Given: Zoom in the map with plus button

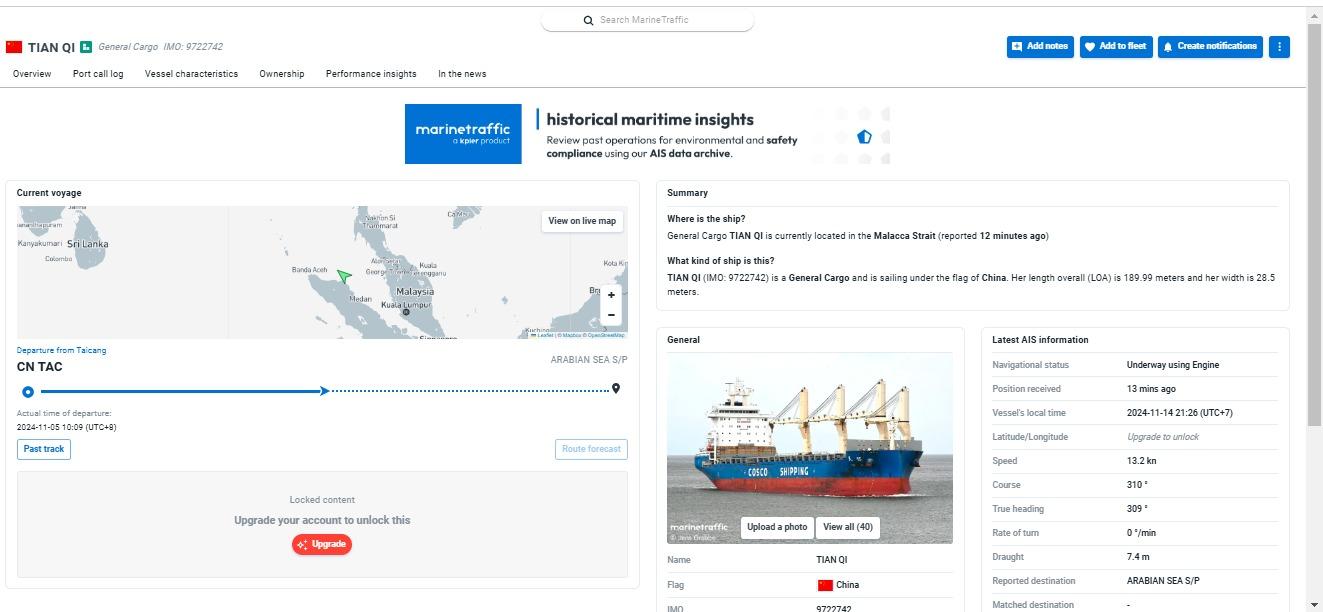Looking at the screenshot, I should click(611, 295).
